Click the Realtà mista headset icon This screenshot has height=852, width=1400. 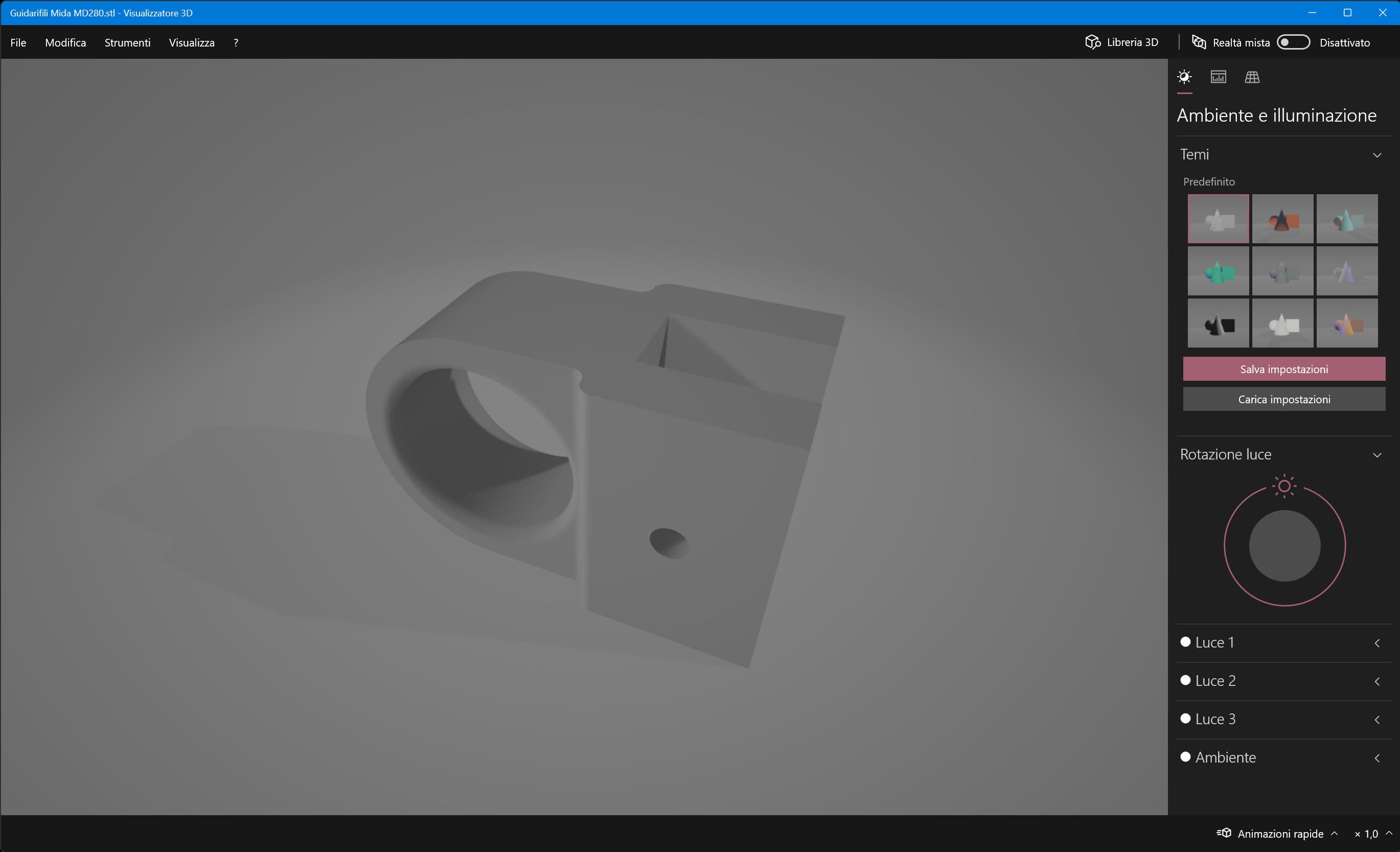coord(1198,42)
